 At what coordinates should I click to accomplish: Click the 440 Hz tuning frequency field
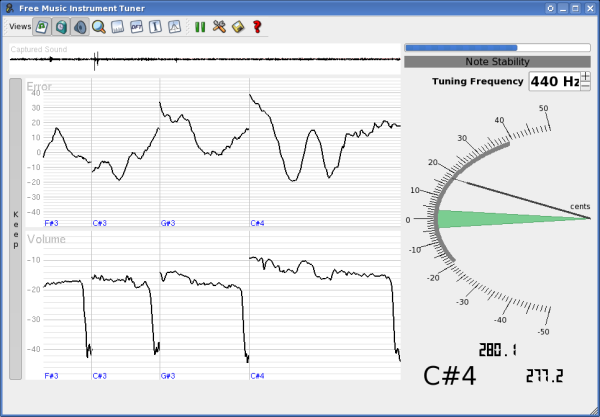pyautogui.click(x=554, y=81)
